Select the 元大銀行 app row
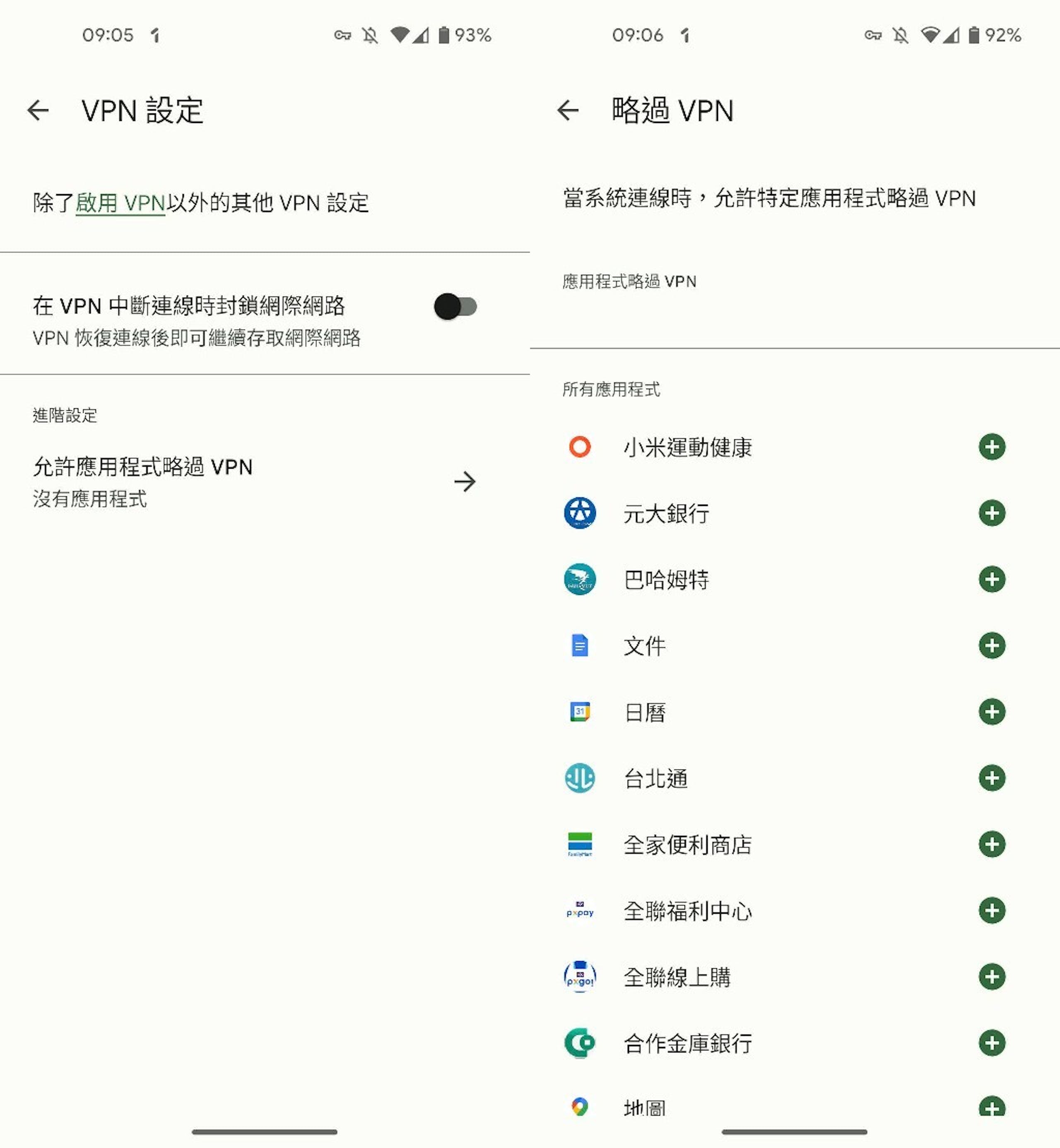Screen dimensions: 1060x1148 (x=795, y=513)
